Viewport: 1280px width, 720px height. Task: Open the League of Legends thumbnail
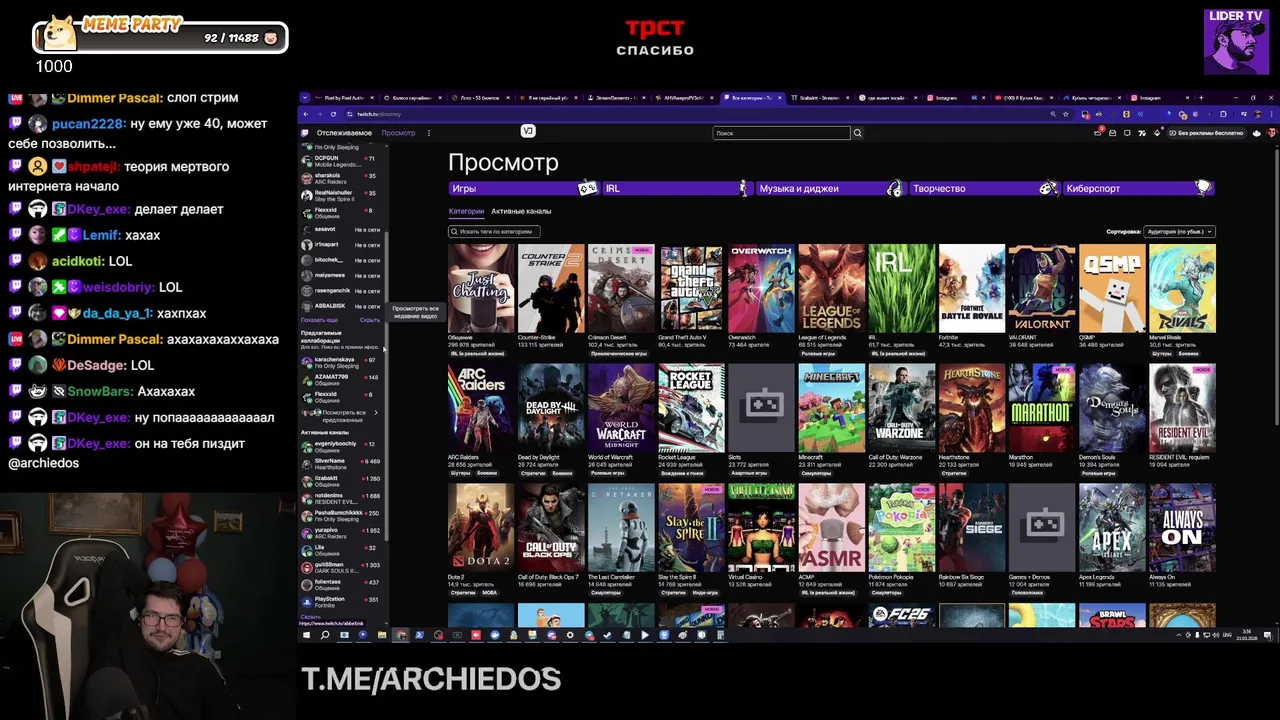(831, 288)
